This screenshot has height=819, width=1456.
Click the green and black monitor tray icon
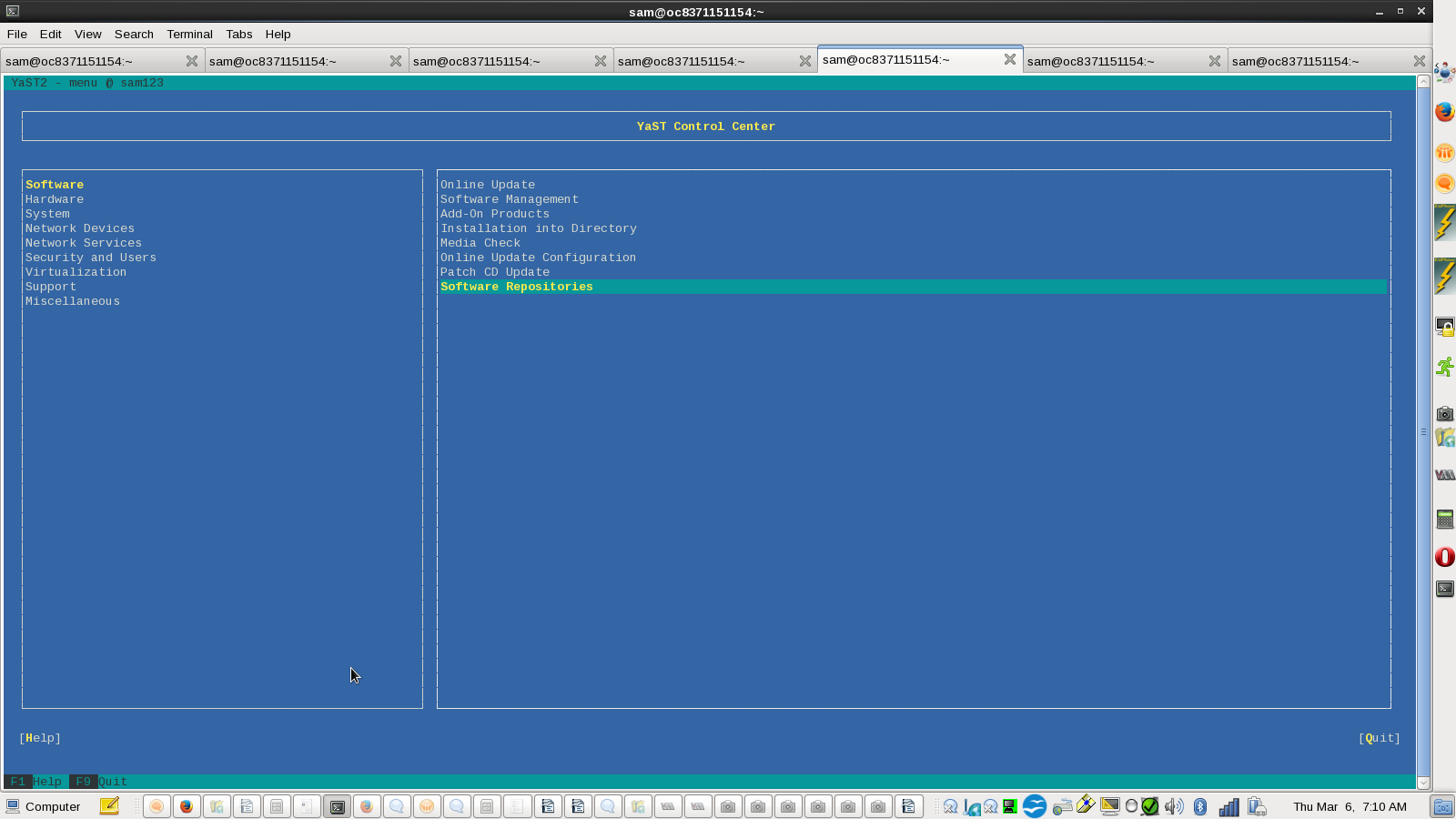click(1009, 806)
